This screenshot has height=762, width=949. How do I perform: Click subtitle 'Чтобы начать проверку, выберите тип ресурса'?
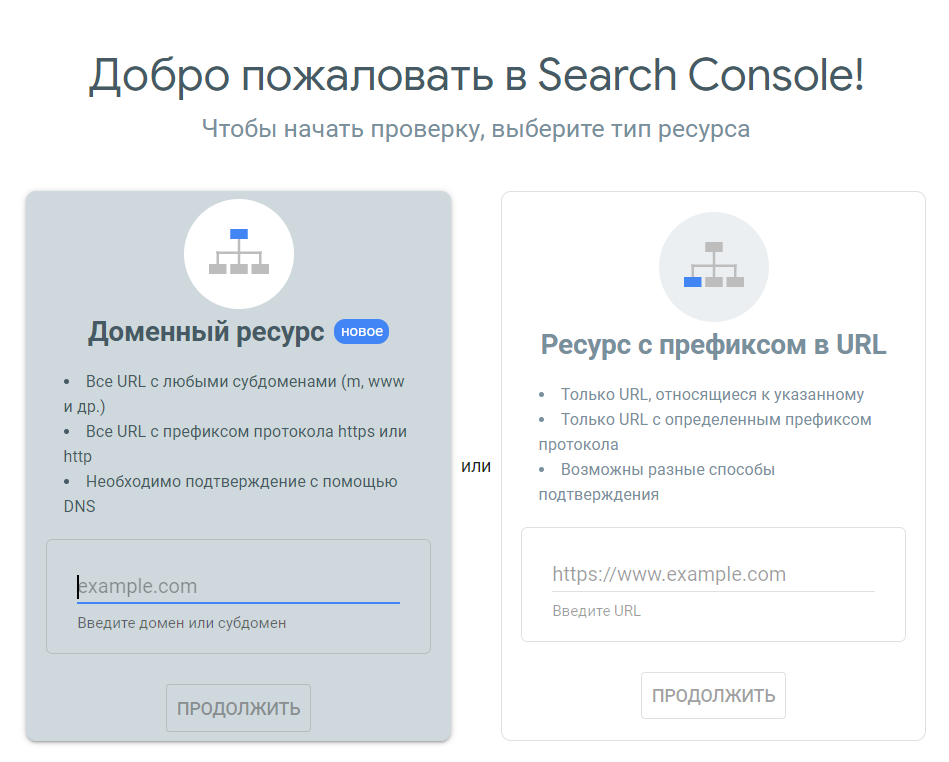click(476, 129)
